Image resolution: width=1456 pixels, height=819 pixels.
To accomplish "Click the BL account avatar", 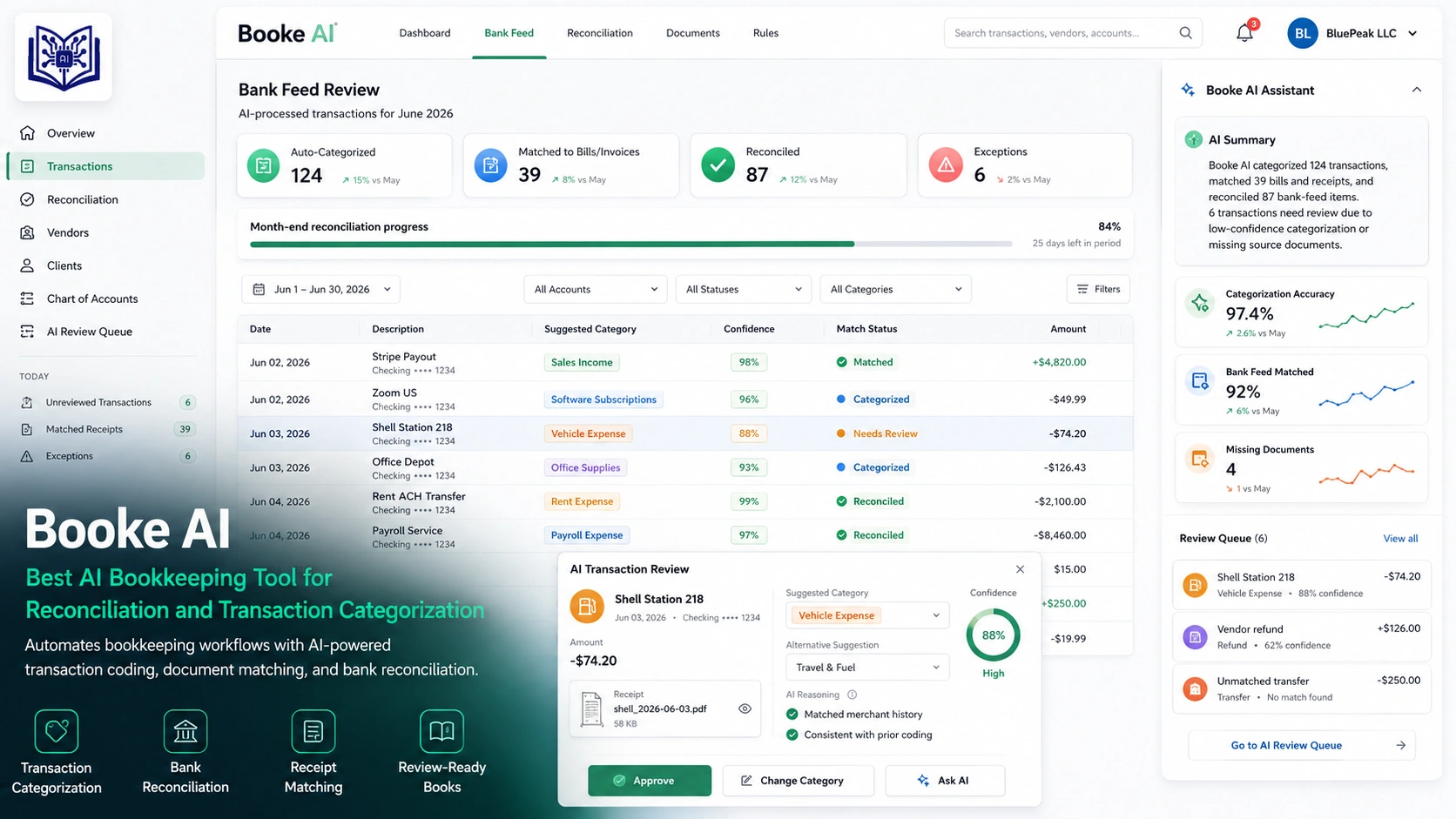I will 1303,33.
